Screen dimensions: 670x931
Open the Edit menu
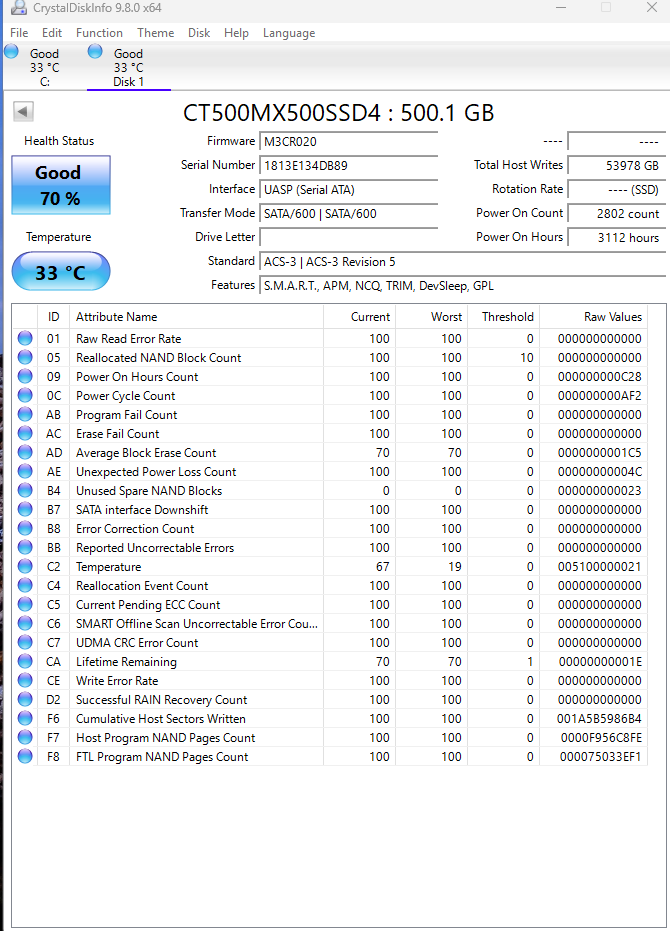52,33
